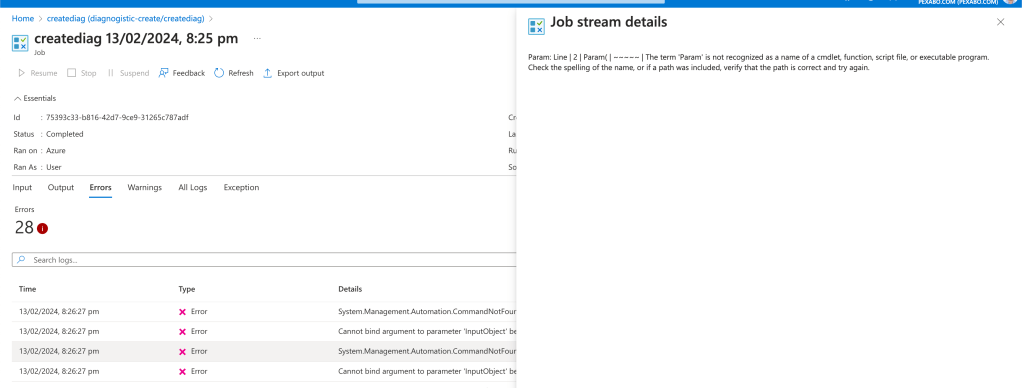Select the second row 'Cannot bind argument' error

click(264, 331)
